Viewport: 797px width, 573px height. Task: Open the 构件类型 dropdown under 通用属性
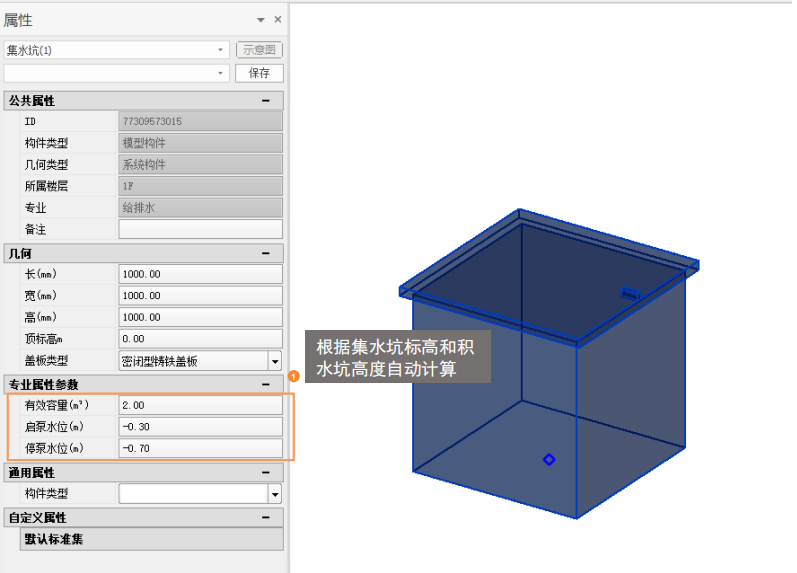274,494
